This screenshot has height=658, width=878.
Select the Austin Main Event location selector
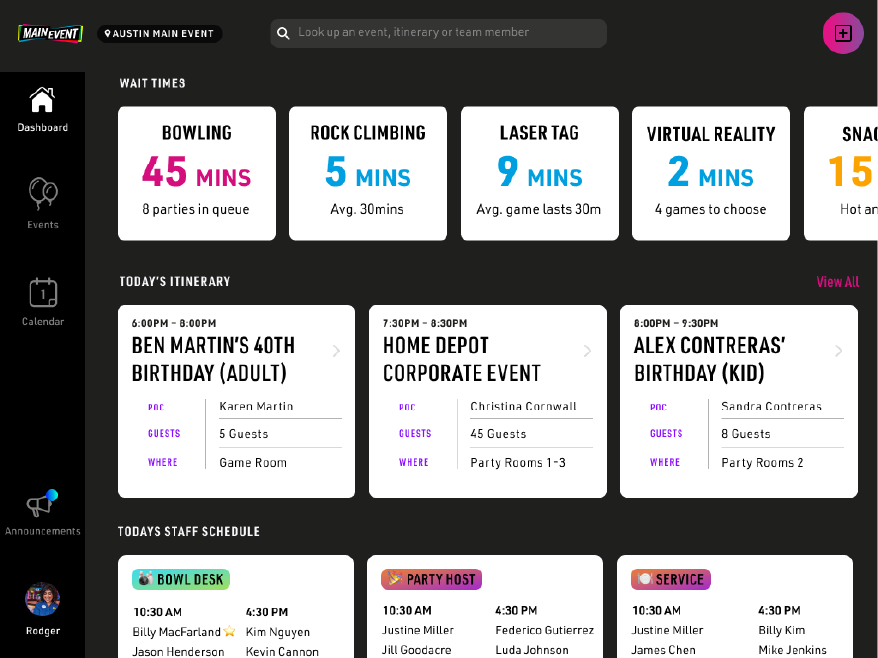point(159,34)
